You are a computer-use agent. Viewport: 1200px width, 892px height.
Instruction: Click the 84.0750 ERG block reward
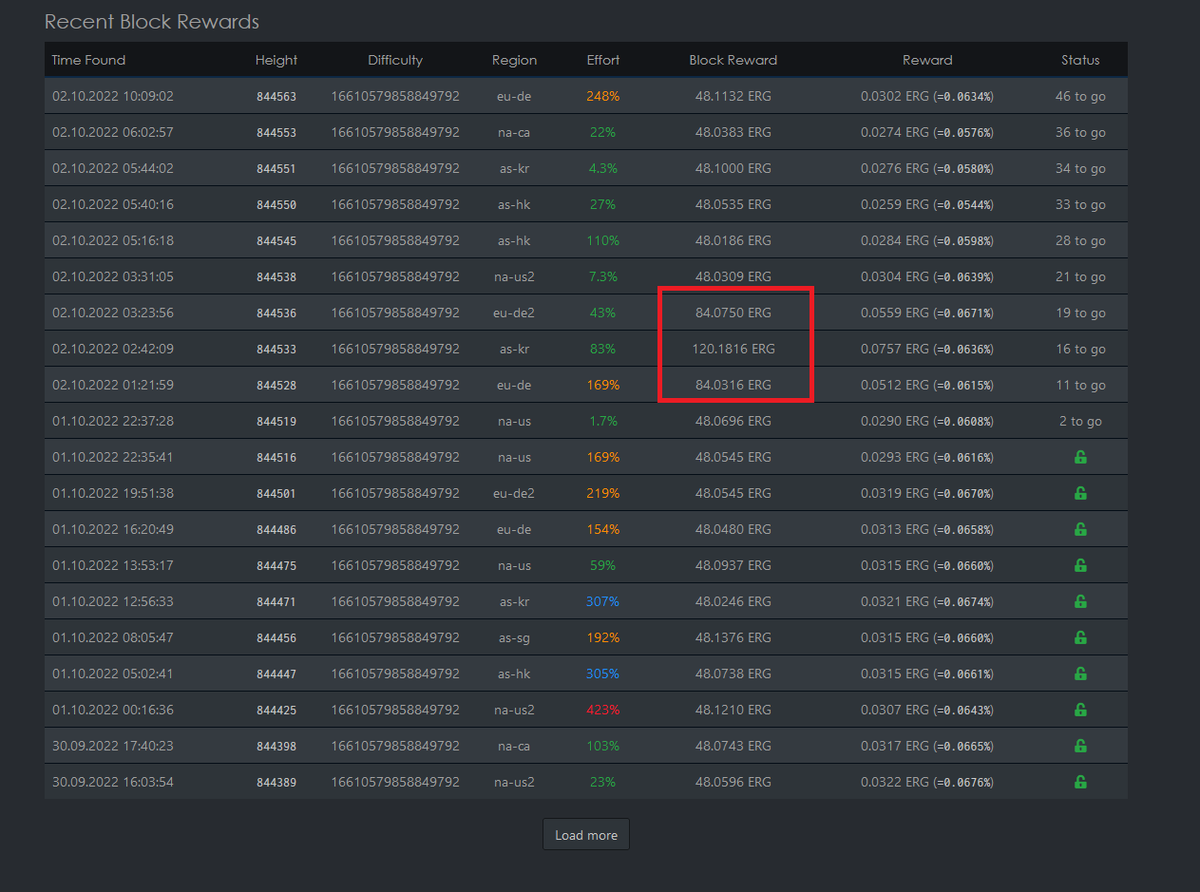click(x=733, y=313)
